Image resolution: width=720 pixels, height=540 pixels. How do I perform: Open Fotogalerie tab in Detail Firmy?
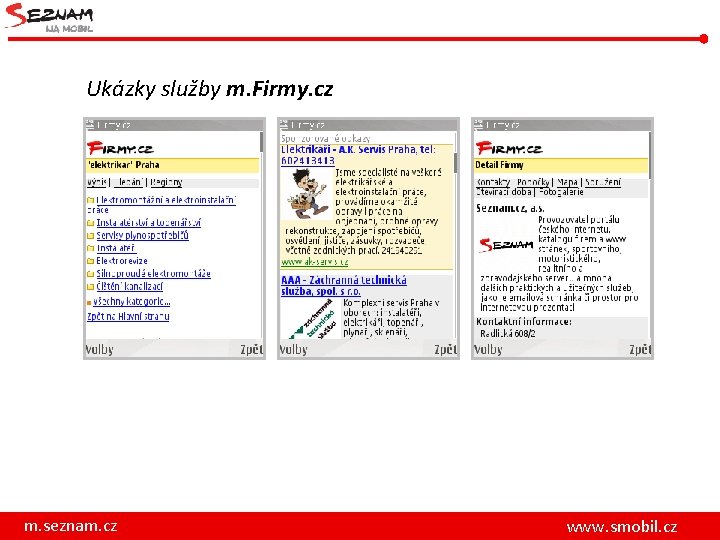tap(561, 192)
